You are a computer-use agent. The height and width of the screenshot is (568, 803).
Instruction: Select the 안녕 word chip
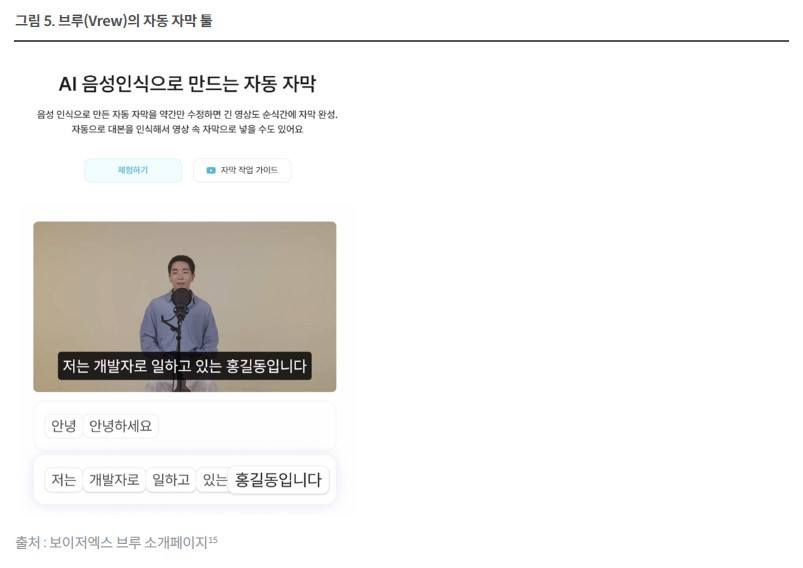(64, 426)
